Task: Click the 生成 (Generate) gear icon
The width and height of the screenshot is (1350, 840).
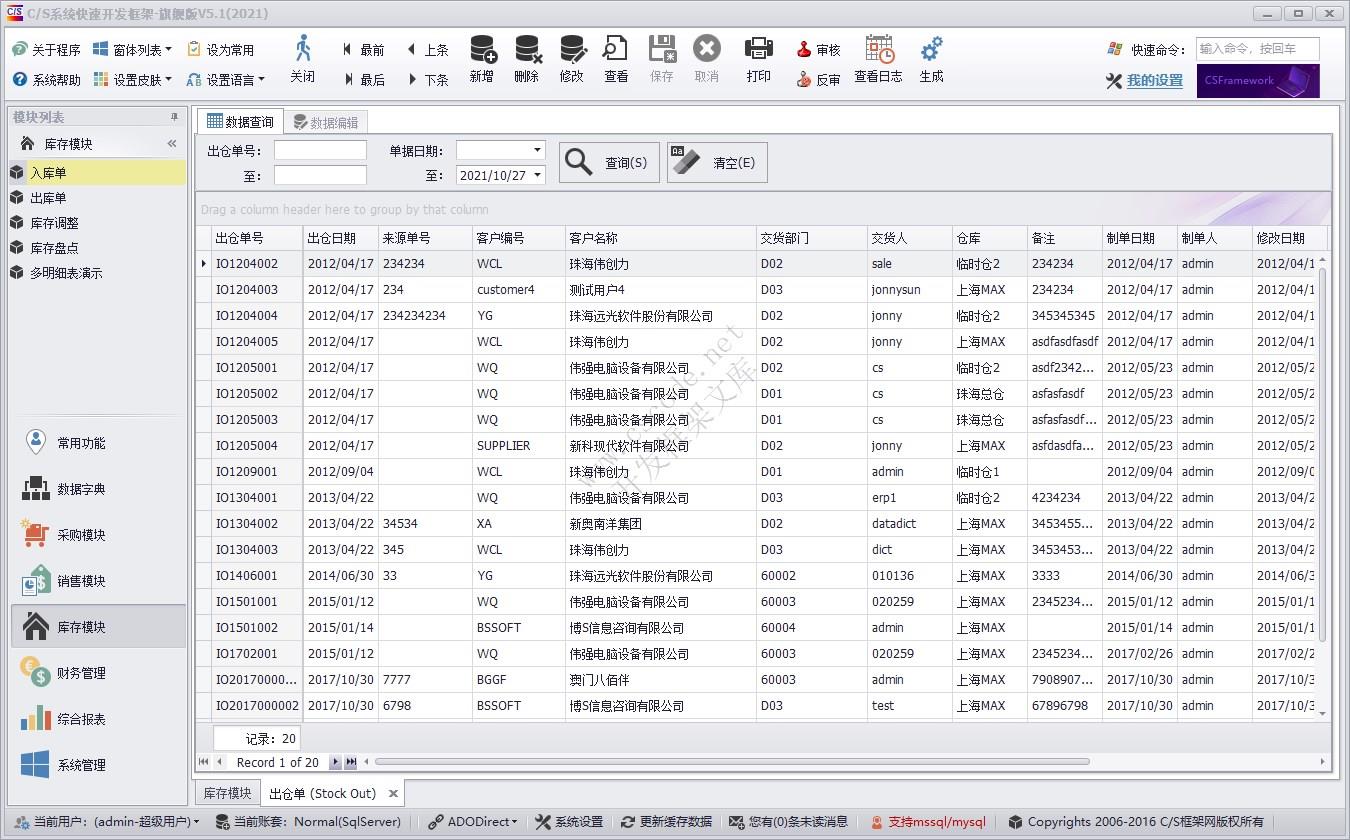Action: 930,60
